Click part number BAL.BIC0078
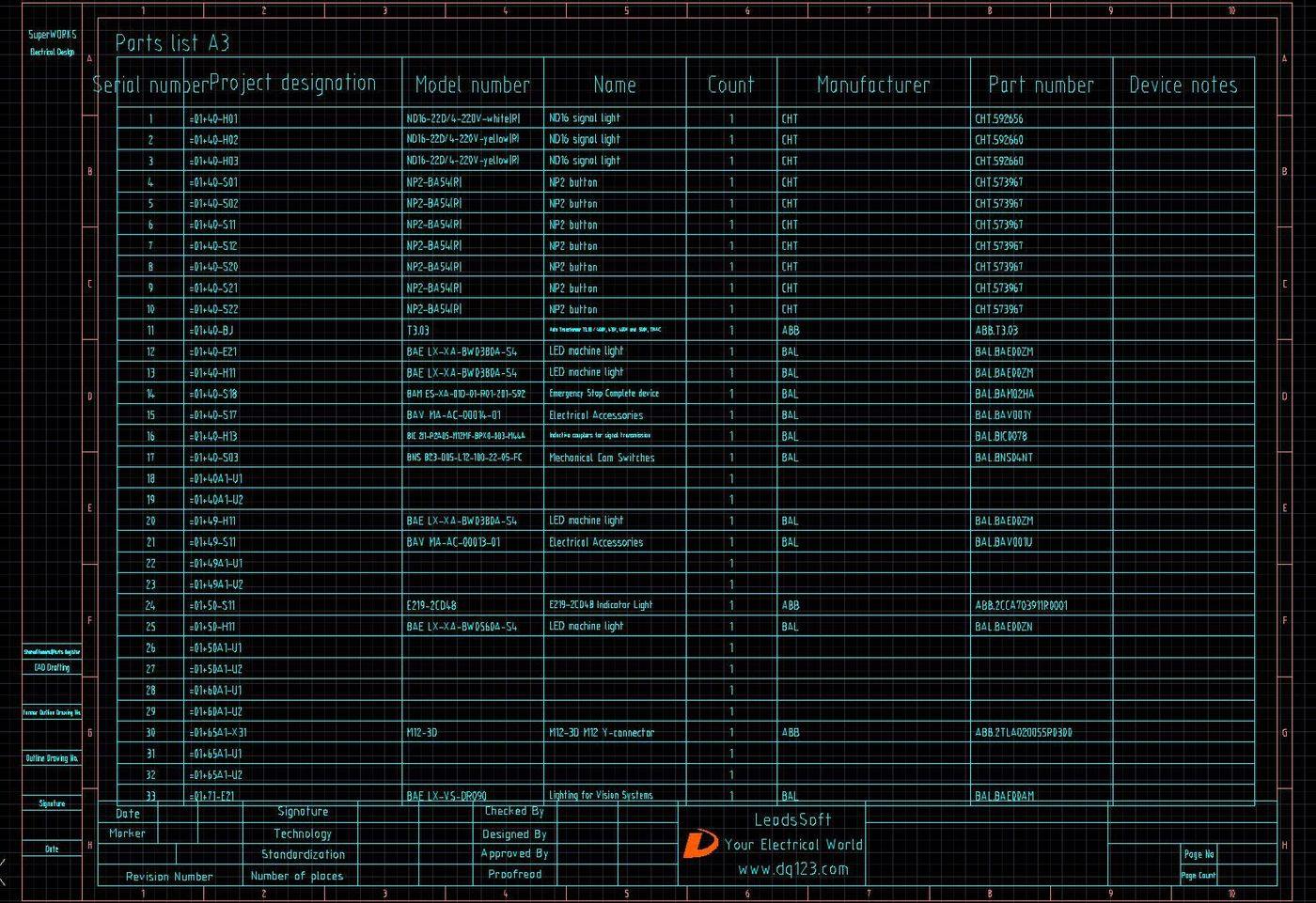Image resolution: width=1316 pixels, height=903 pixels. coord(1001,436)
